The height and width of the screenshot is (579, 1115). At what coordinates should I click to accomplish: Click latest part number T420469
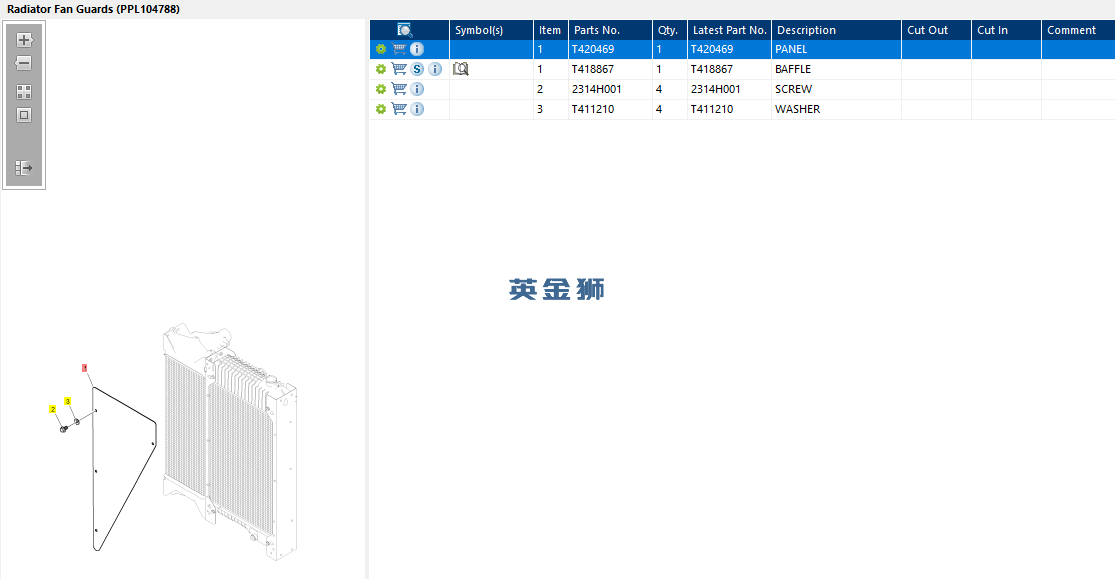coord(730,49)
